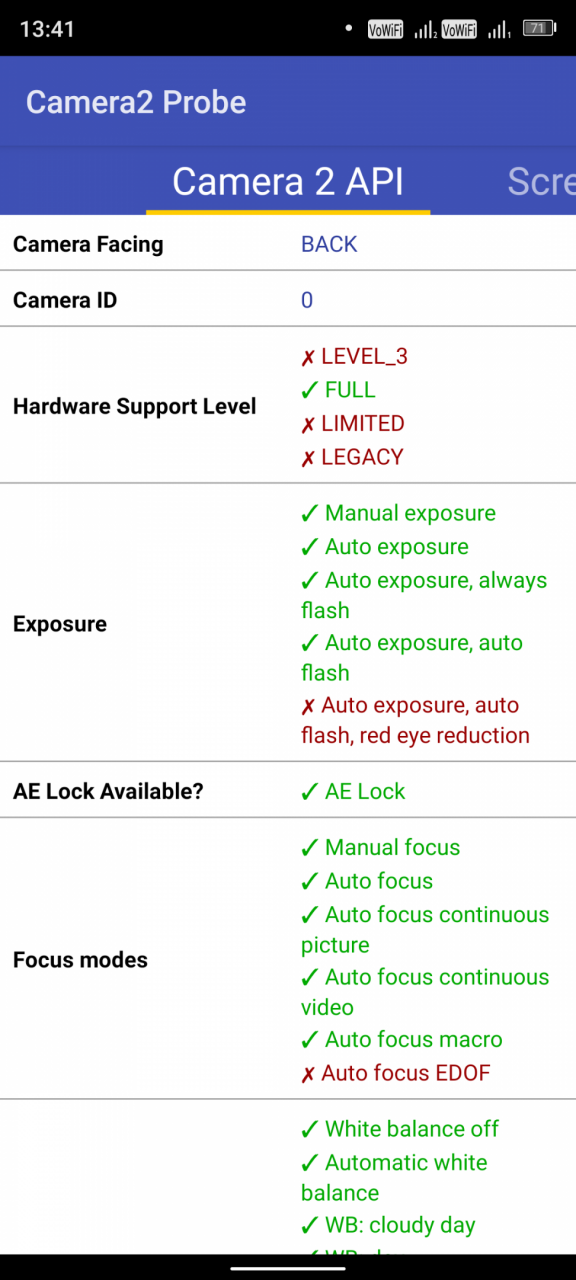Open the partially visible Scre tab
Image resolution: width=576 pixels, height=1280 pixels.
tap(541, 181)
